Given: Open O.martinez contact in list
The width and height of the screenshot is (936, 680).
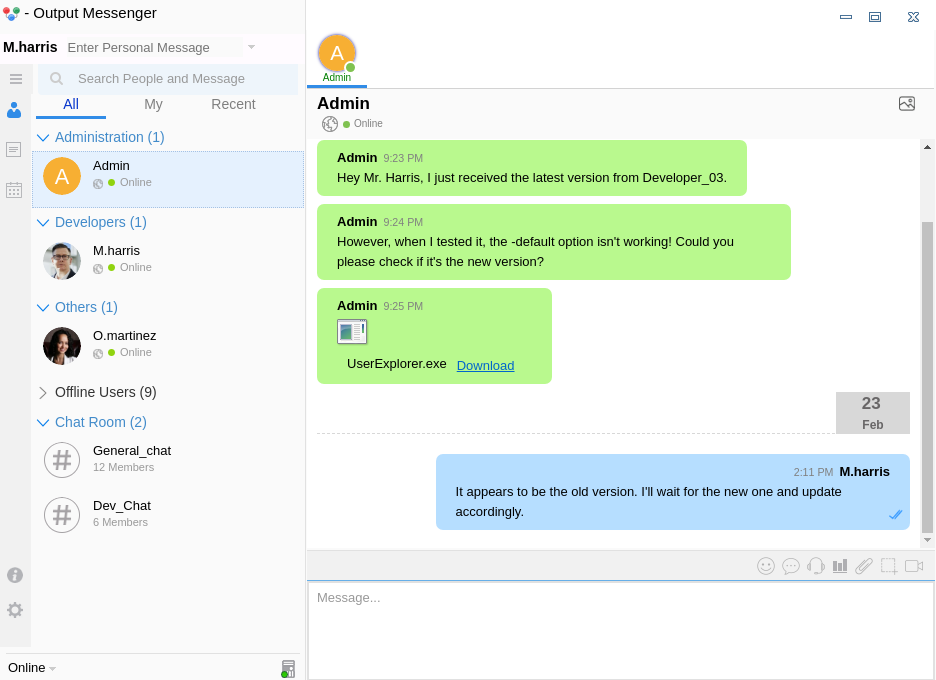Looking at the screenshot, I should (x=168, y=346).
